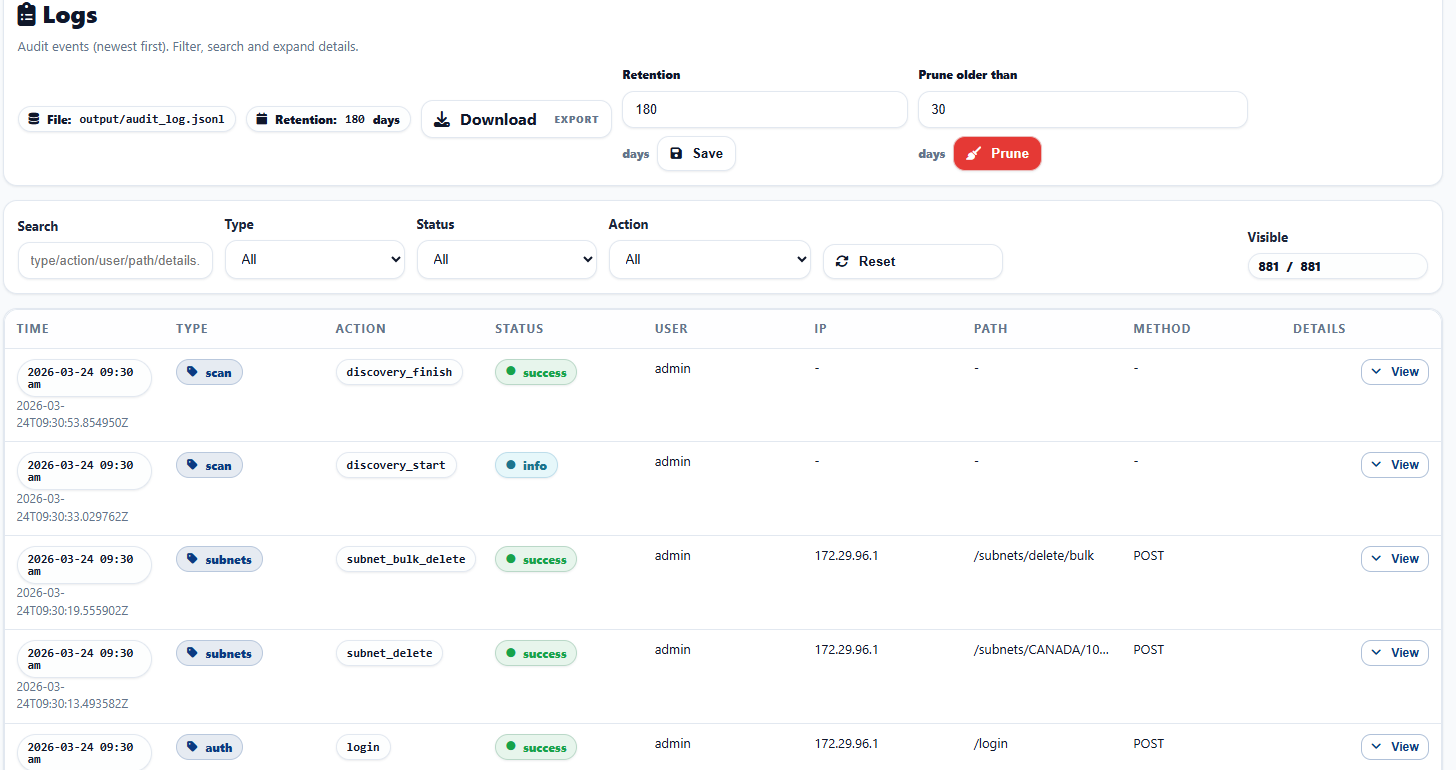Image resolution: width=1456 pixels, height=770 pixels.
Task: Click into the Retention days input box
Action: [765, 109]
